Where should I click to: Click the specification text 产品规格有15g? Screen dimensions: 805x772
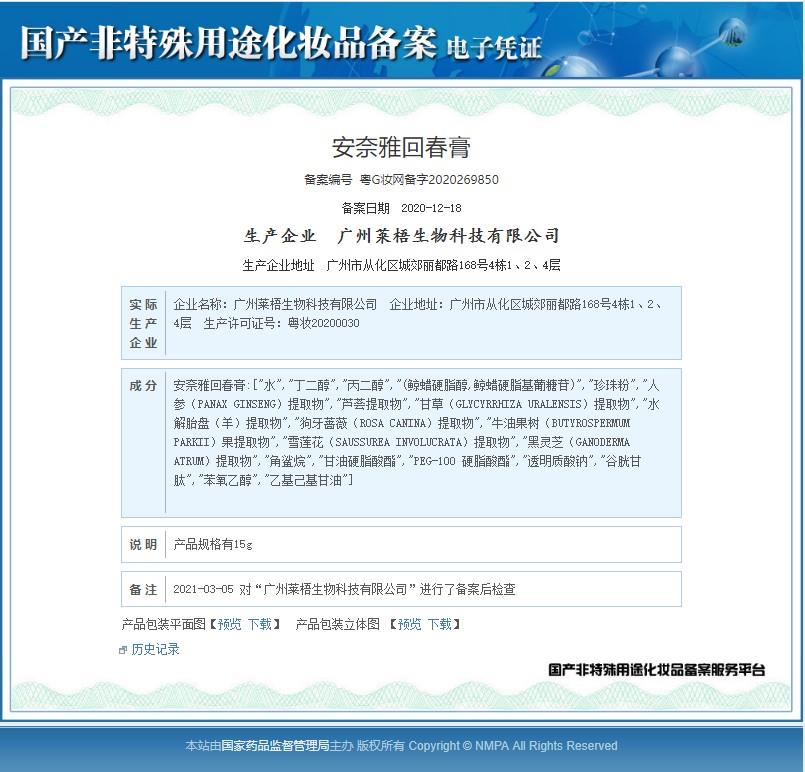[x=213, y=545]
